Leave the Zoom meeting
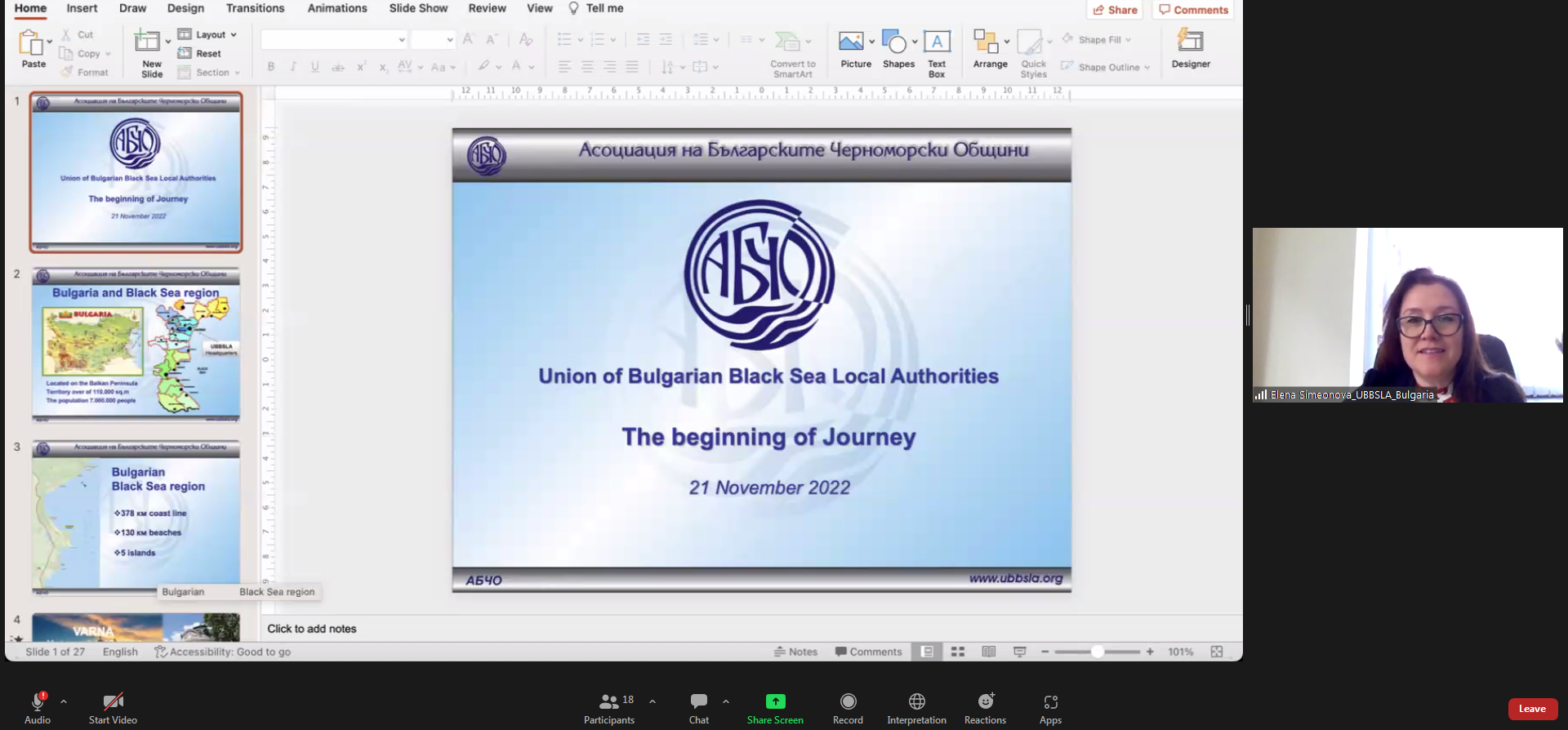The height and width of the screenshot is (730, 1568). click(x=1532, y=709)
